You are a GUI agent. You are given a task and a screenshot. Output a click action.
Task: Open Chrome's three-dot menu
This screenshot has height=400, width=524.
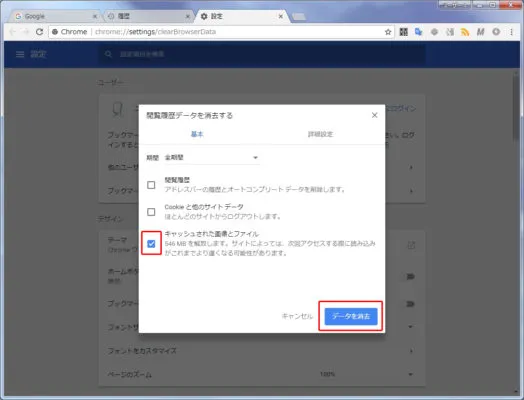click(x=511, y=32)
